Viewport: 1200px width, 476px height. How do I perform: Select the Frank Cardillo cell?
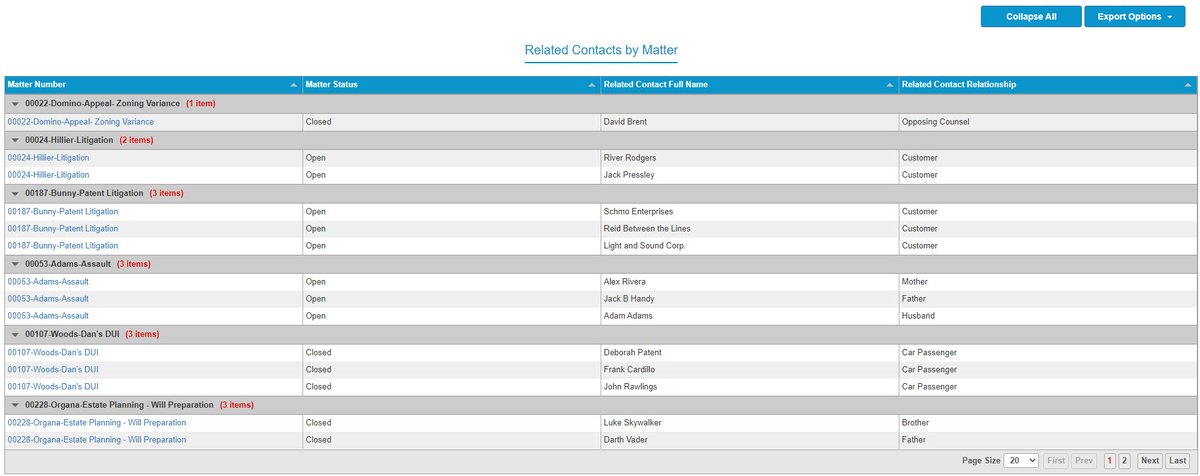749,369
